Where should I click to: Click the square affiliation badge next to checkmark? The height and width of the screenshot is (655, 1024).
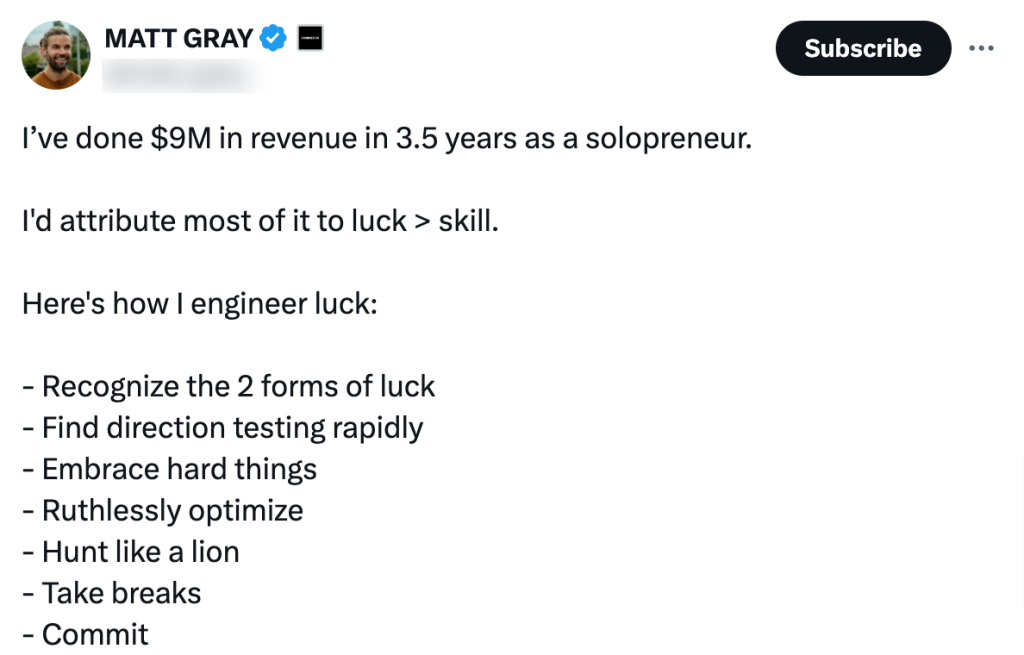[x=309, y=37]
